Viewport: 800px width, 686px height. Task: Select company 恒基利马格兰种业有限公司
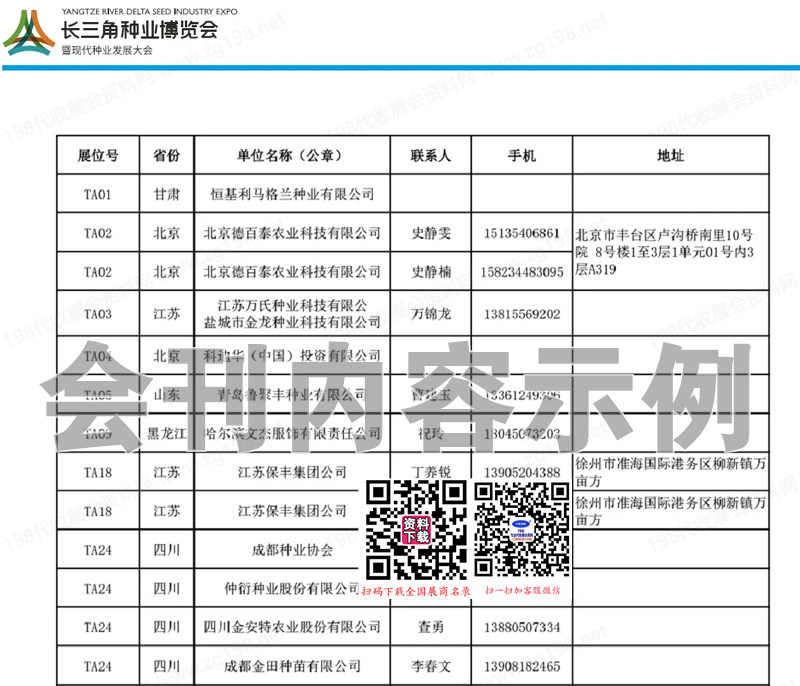pos(292,194)
